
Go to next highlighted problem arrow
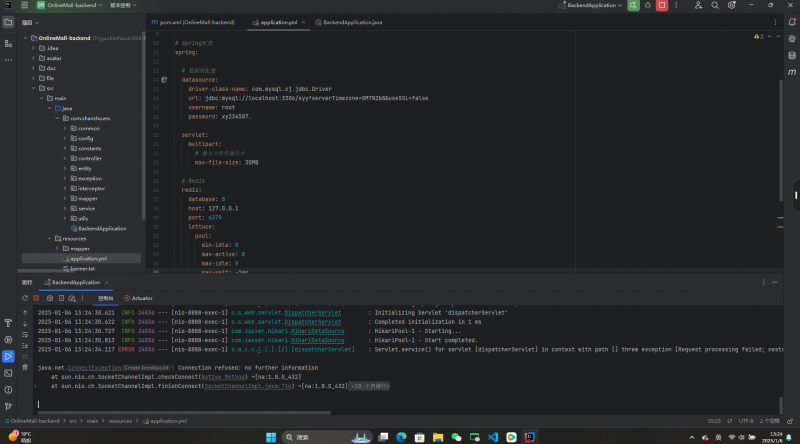[x=778, y=37]
